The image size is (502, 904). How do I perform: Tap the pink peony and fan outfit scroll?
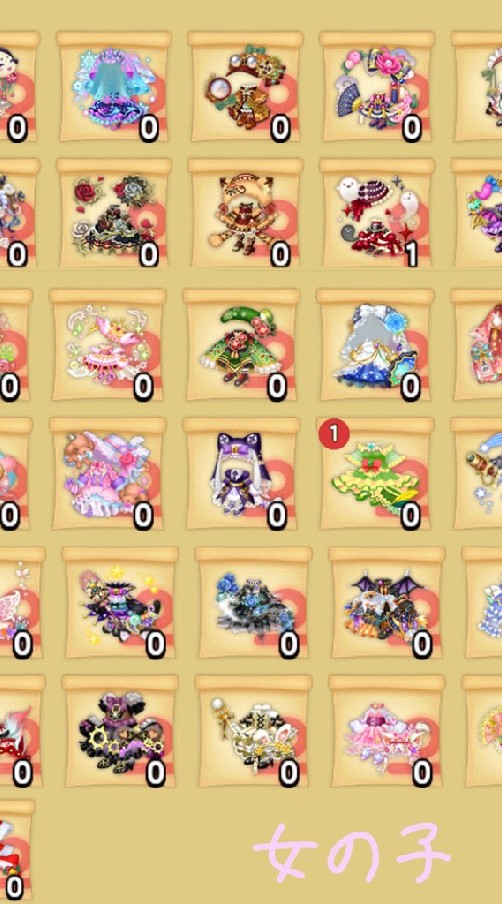(x=377, y=86)
